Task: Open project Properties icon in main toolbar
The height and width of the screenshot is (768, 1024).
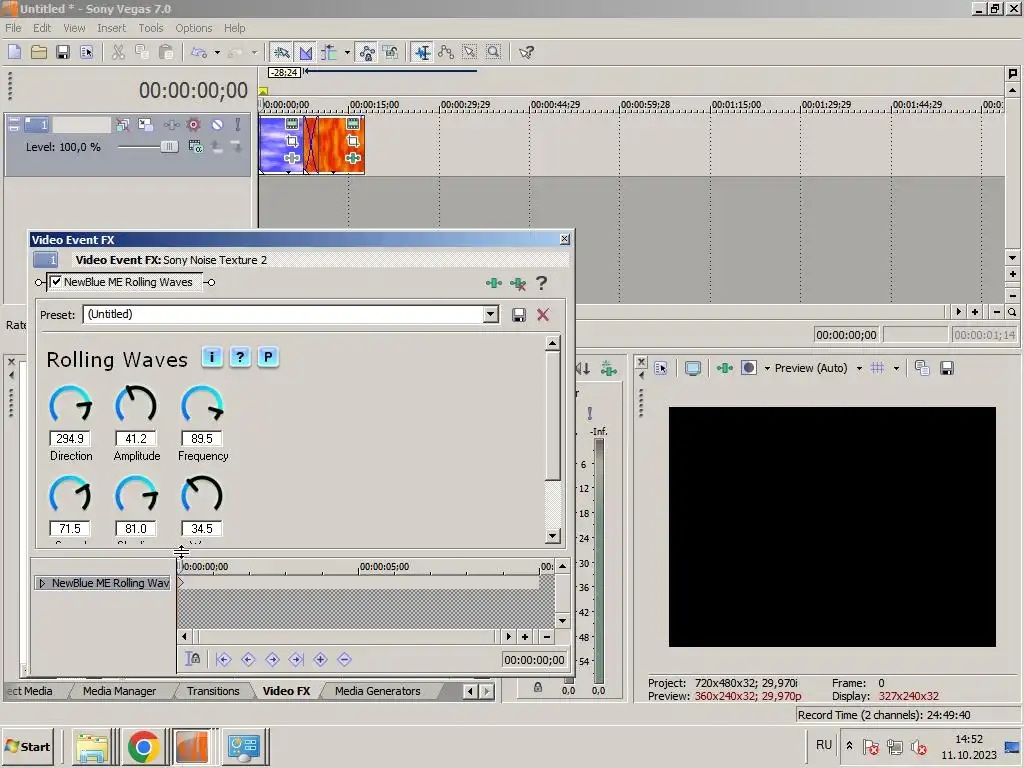Action: [86, 52]
